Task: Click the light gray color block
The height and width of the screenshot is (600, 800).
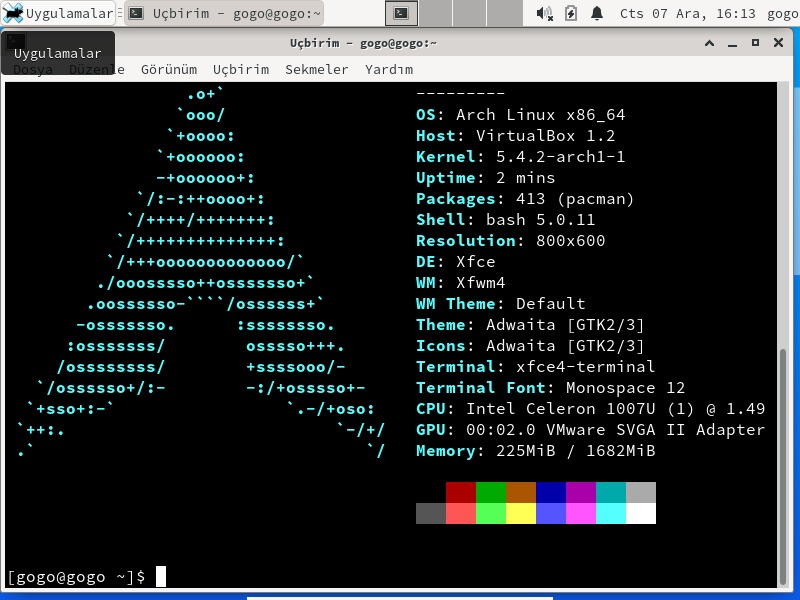Action: coord(641,492)
